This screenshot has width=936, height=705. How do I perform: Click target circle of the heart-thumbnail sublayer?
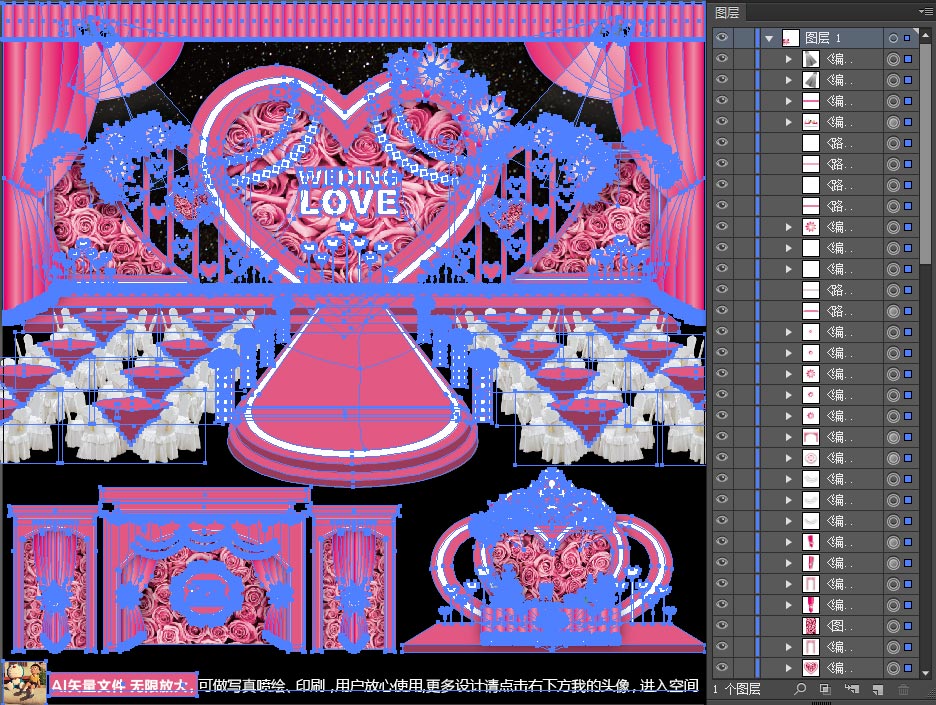(x=893, y=668)
